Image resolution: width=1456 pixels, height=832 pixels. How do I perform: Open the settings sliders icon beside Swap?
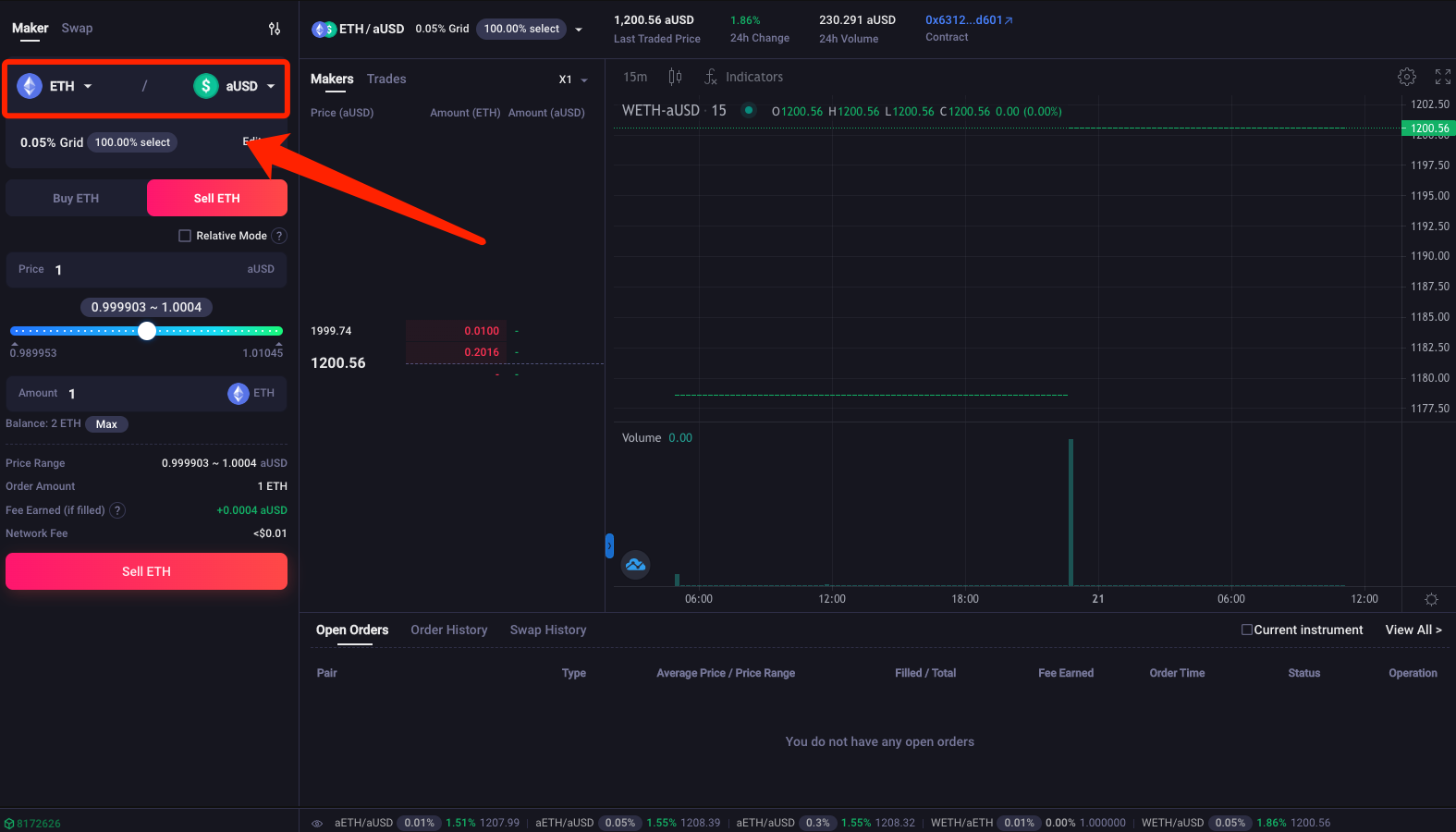275,29
